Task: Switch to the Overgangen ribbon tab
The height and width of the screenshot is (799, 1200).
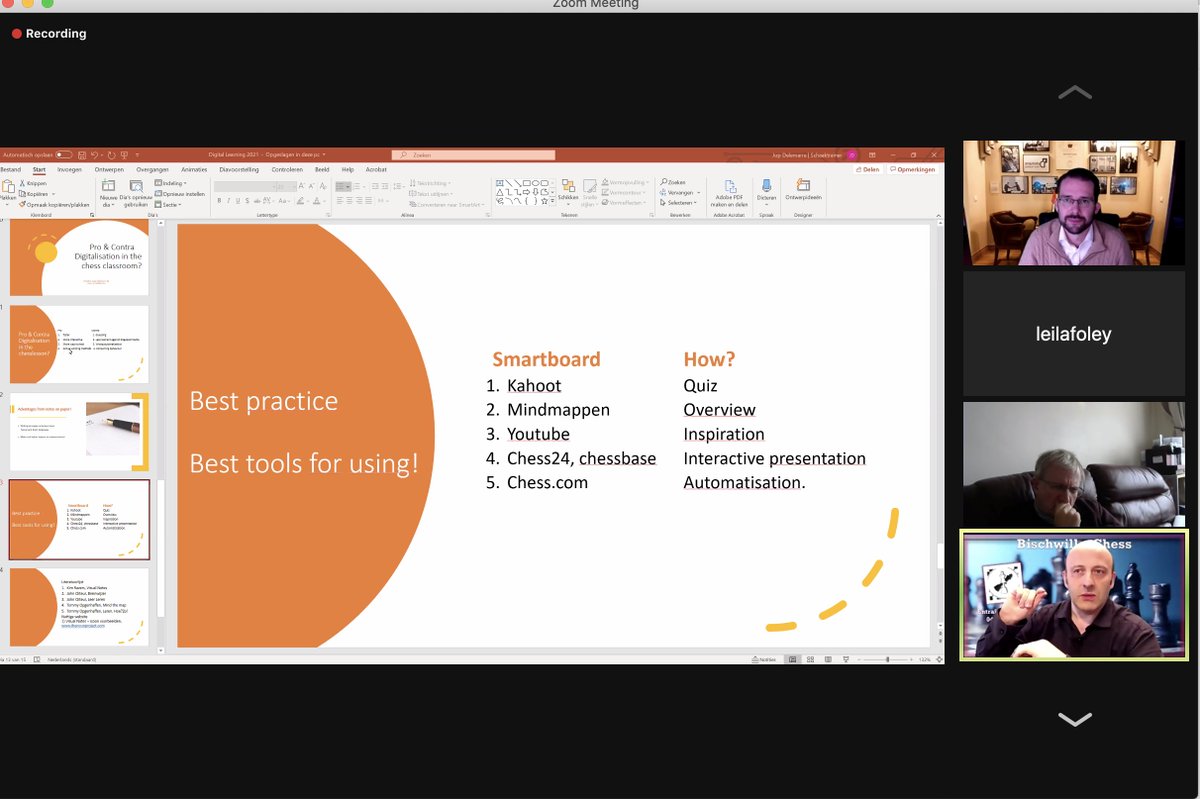Action: pos(152,170)
